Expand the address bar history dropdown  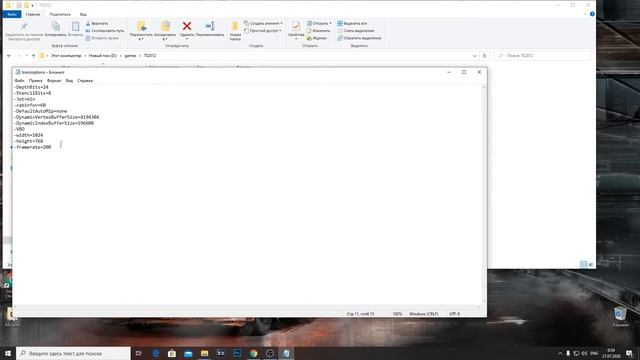474,56
